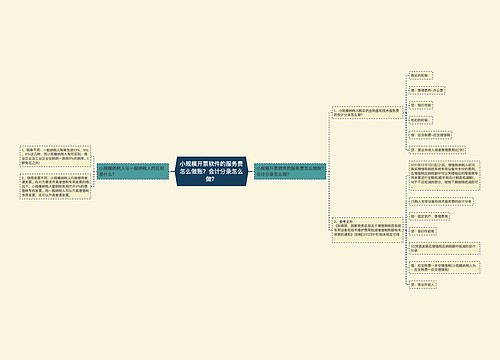The width and height of the screenshot is (500, 360).
Task: Select leaf '贷：营业外收入或者管理费用(红字)'
Action: point(437,150)
